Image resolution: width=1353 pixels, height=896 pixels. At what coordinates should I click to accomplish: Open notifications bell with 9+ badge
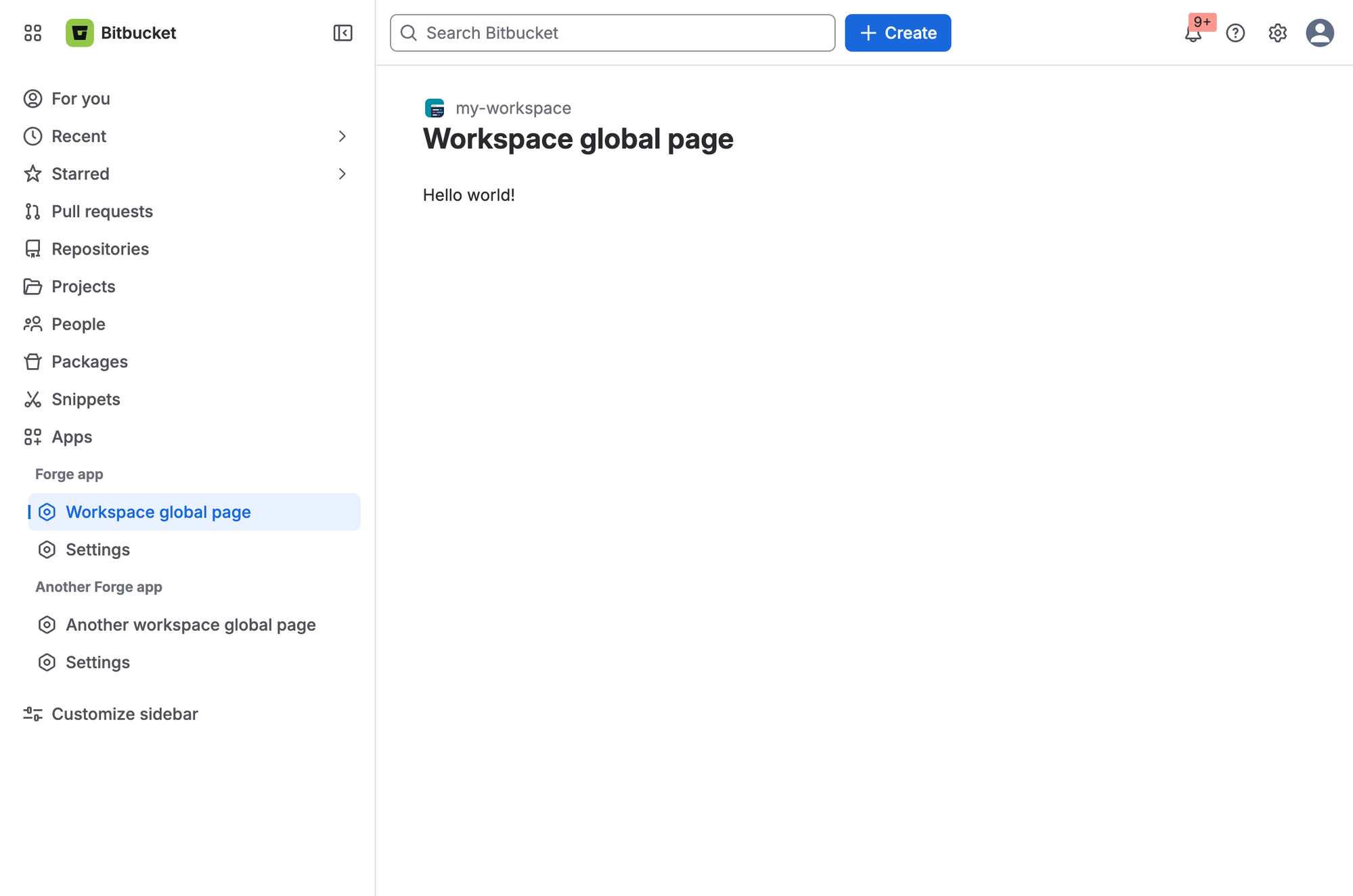point(1193,32)
